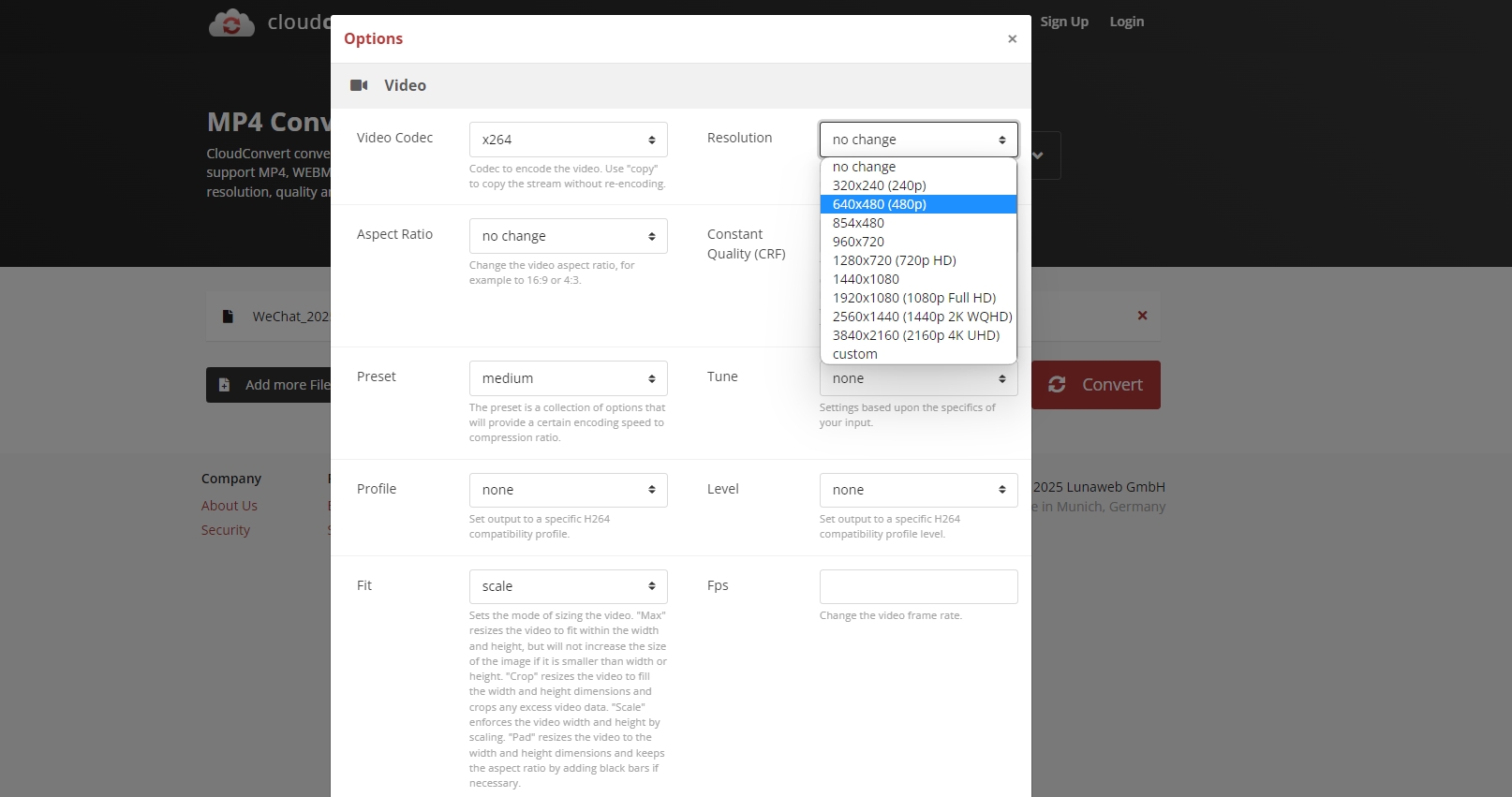Open the Aspect Ratio dropdown
Screen dimensions: 1512x797
[x=569, y=236]
